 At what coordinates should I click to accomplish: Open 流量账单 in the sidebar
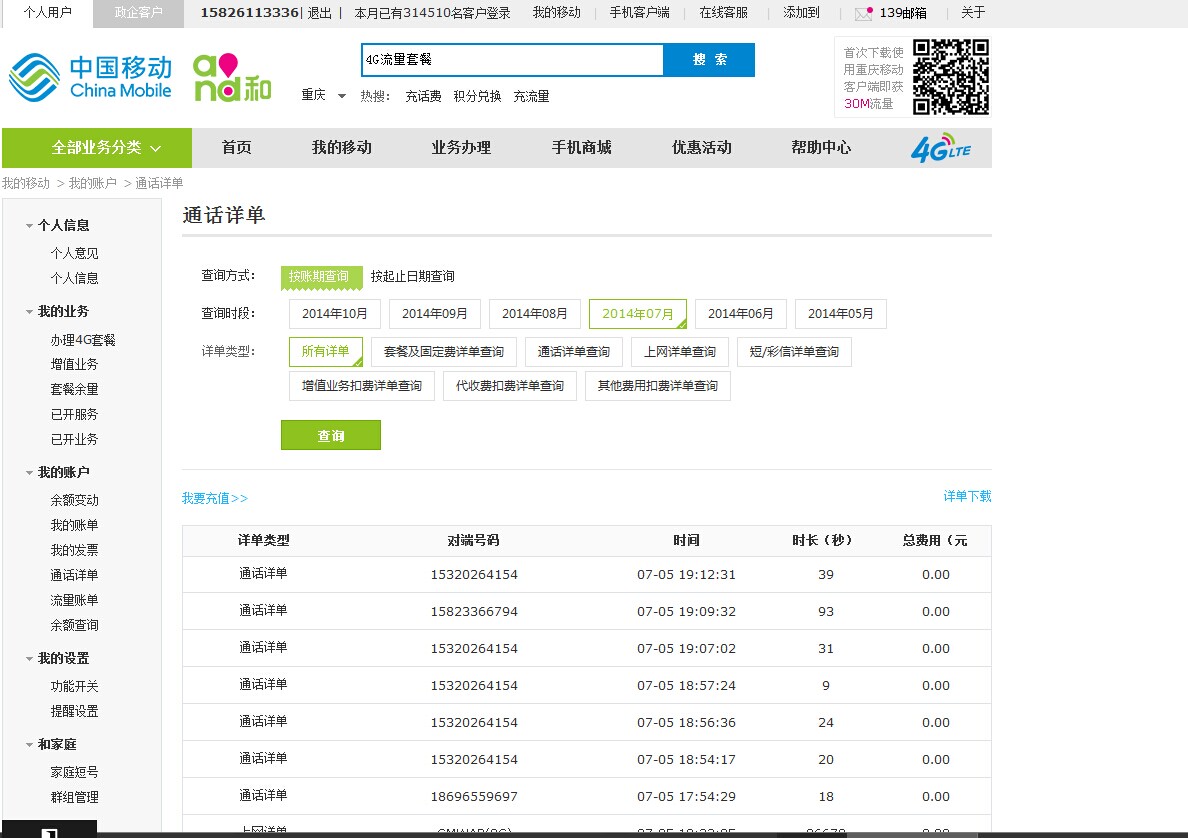coord(75,601)
